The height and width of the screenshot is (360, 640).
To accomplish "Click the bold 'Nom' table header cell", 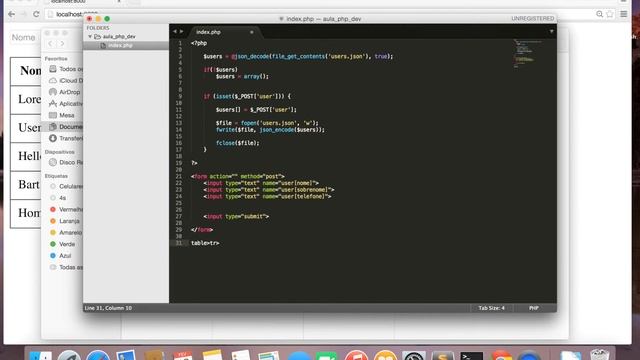I will (x=26, y=71).
